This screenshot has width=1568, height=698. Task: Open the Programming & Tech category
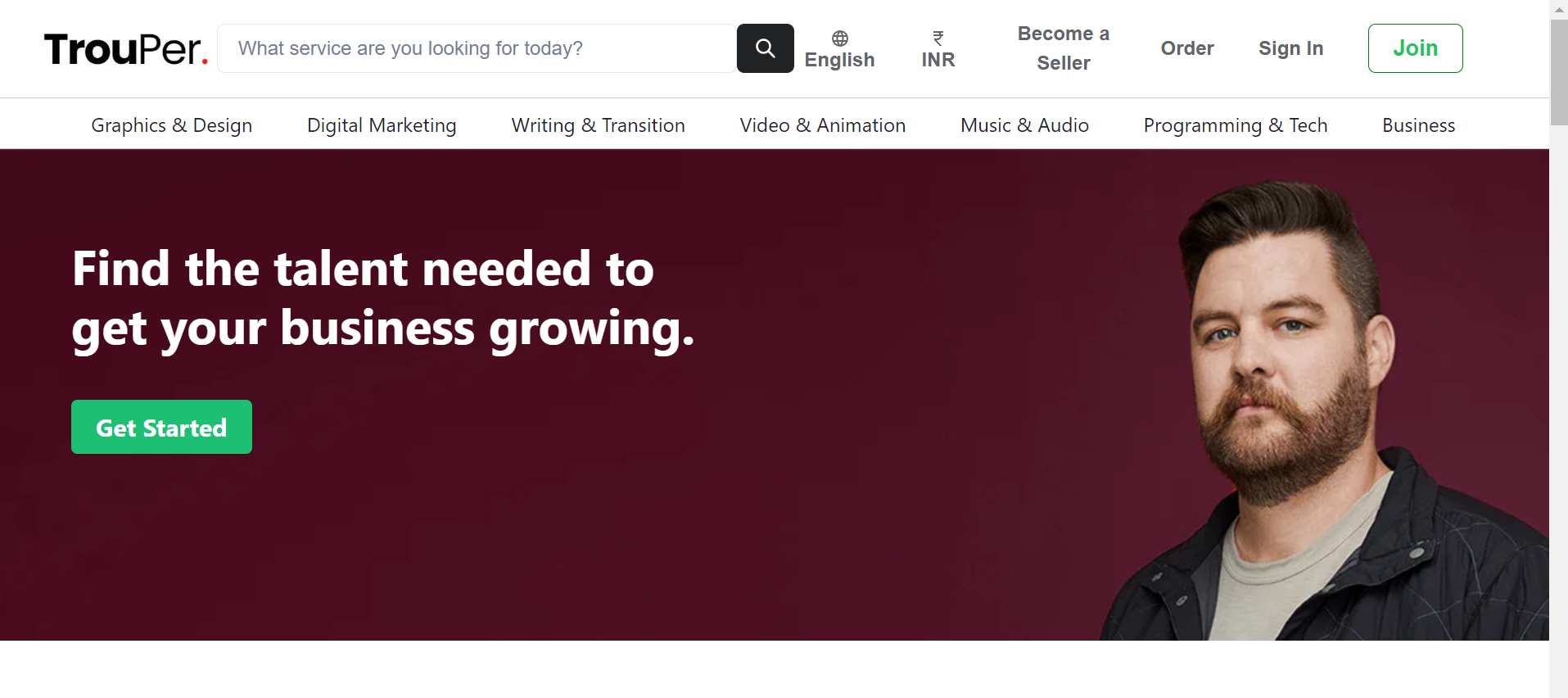tap(1235, 125)
